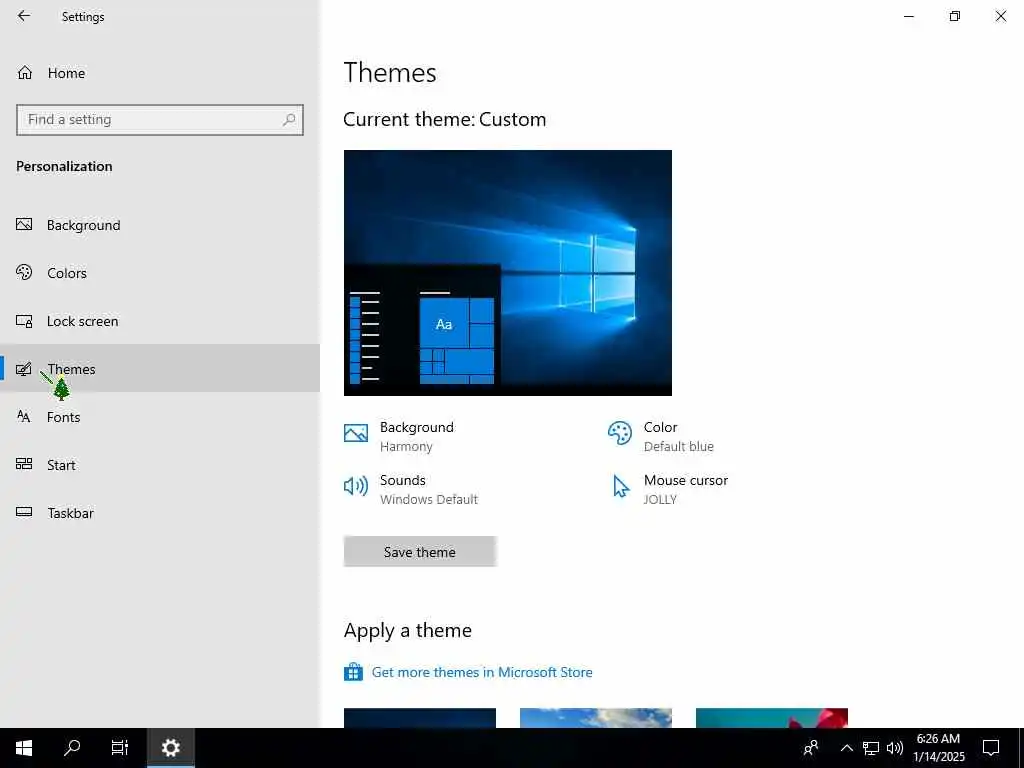
Task: Click the Background picture icon in sidebar
Action: coord(24,225)
